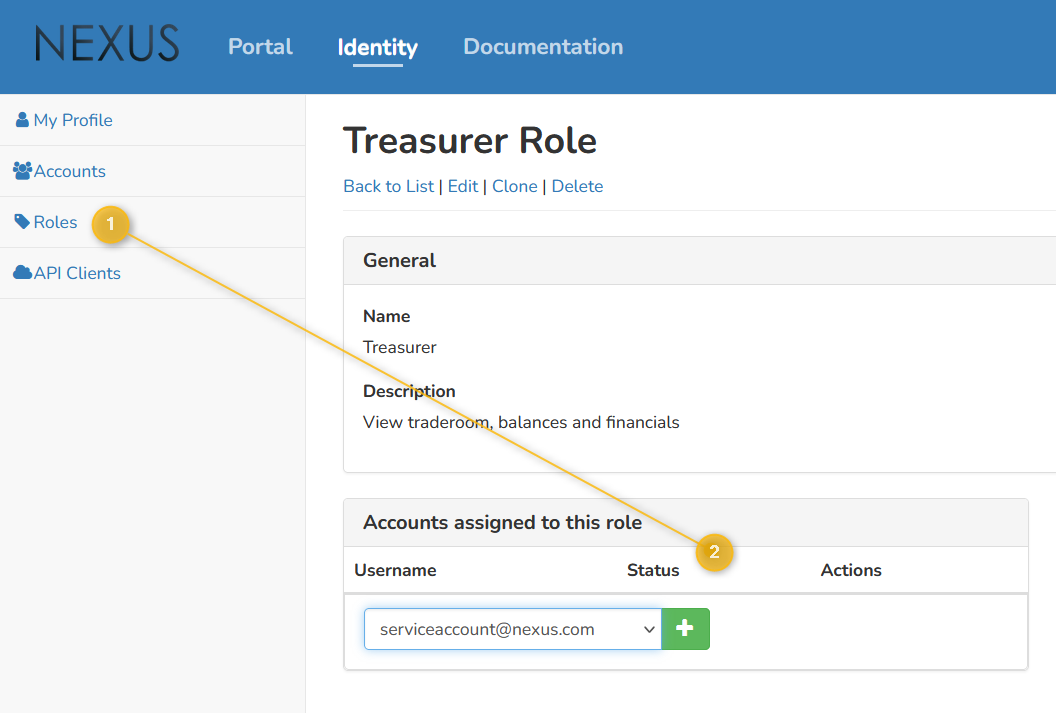The width and height of the screenshot is (1056, 713).
Task: Click the person icon beside My Profile
Action: (22, 120)
